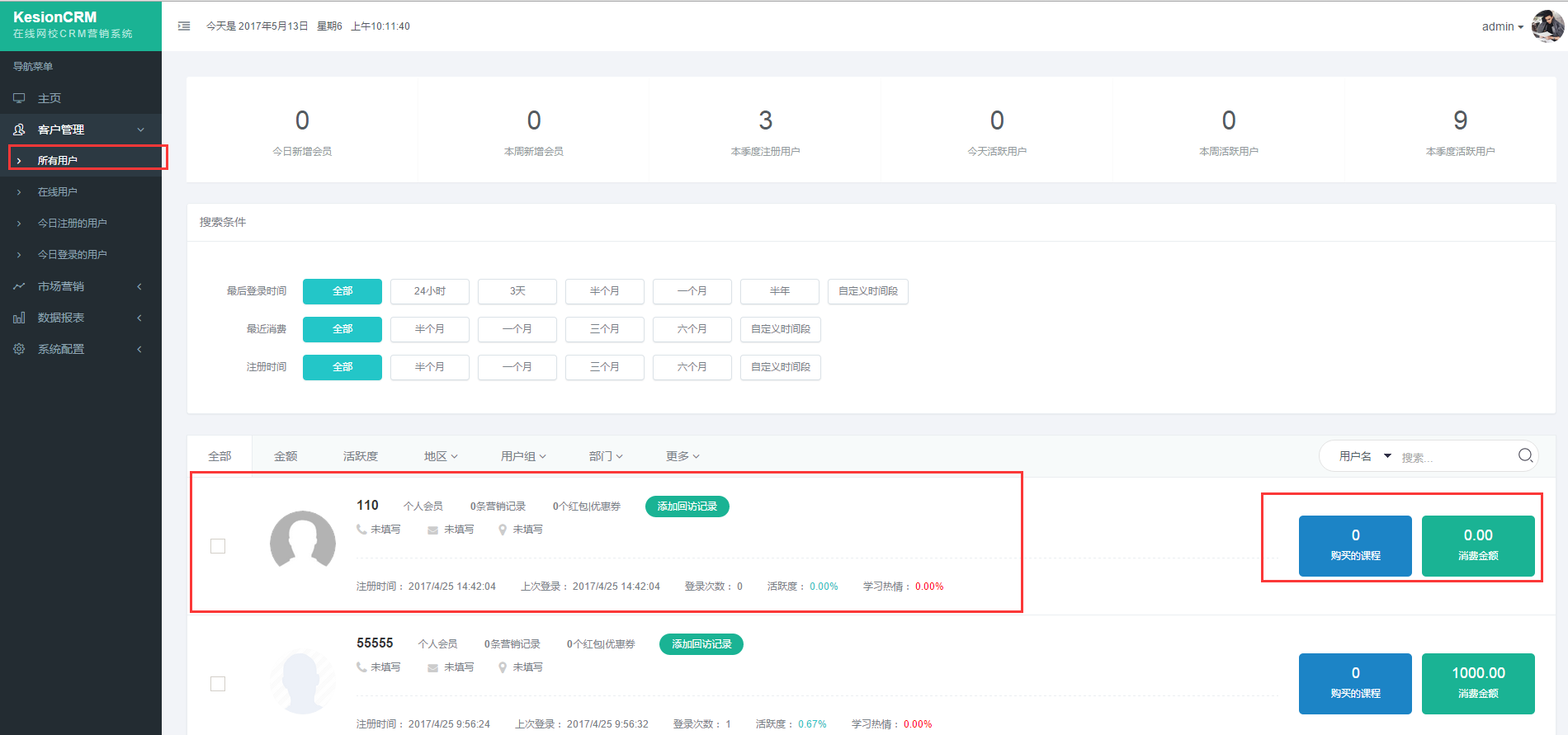This screenshot has width=1568, height=735.
Task: Check the checkbox for user 110
Action: (x=218, y=546)
